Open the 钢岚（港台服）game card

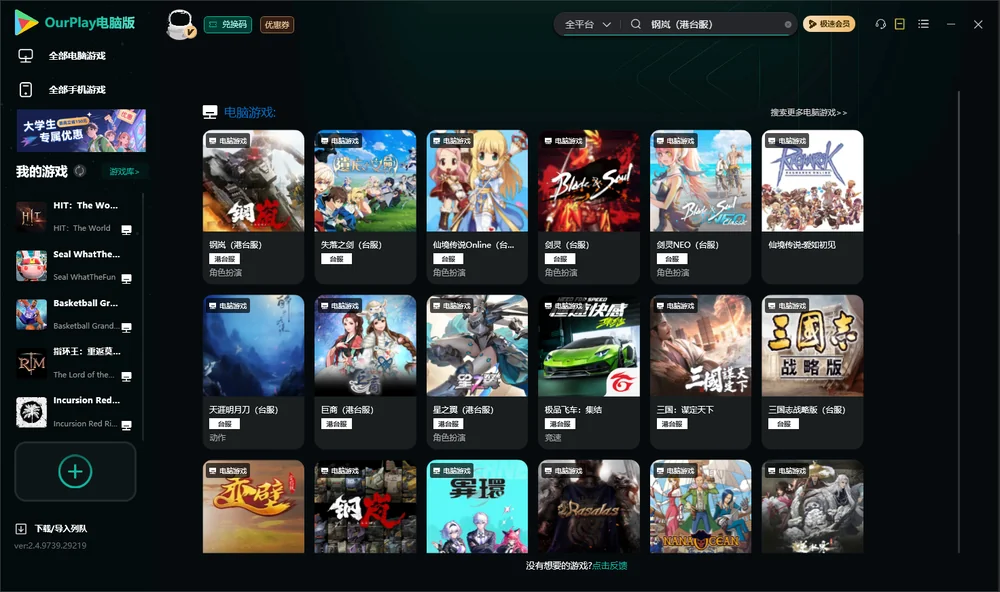[x=253, y=206]
